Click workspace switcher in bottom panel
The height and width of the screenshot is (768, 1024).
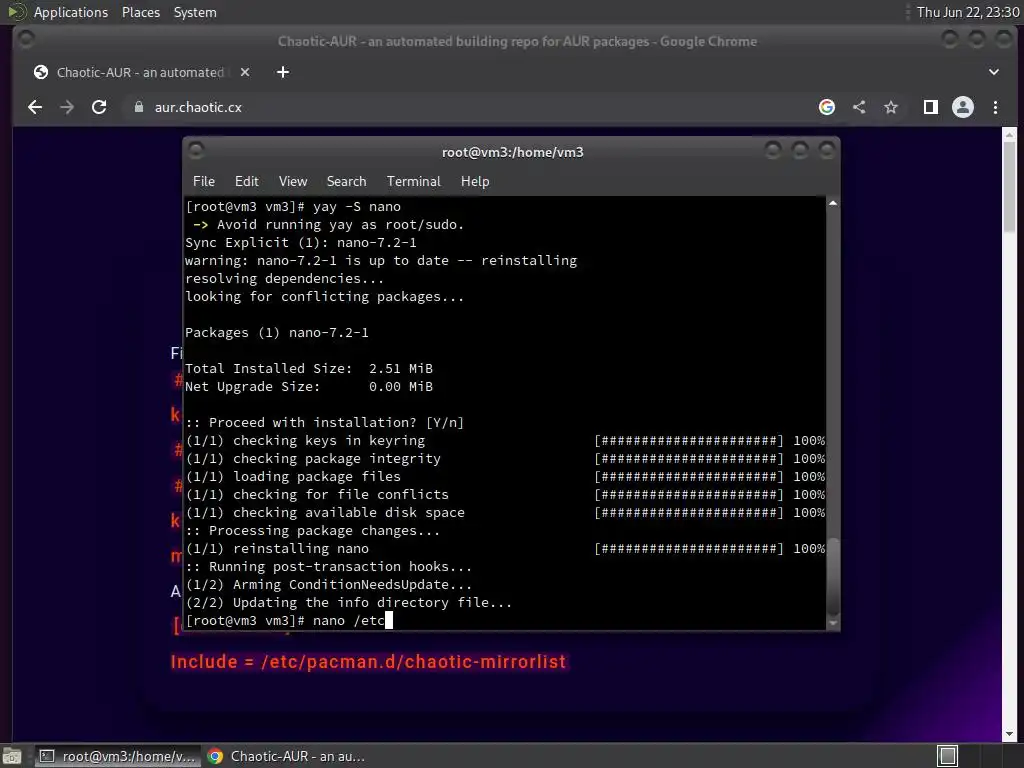pos(948,756)
